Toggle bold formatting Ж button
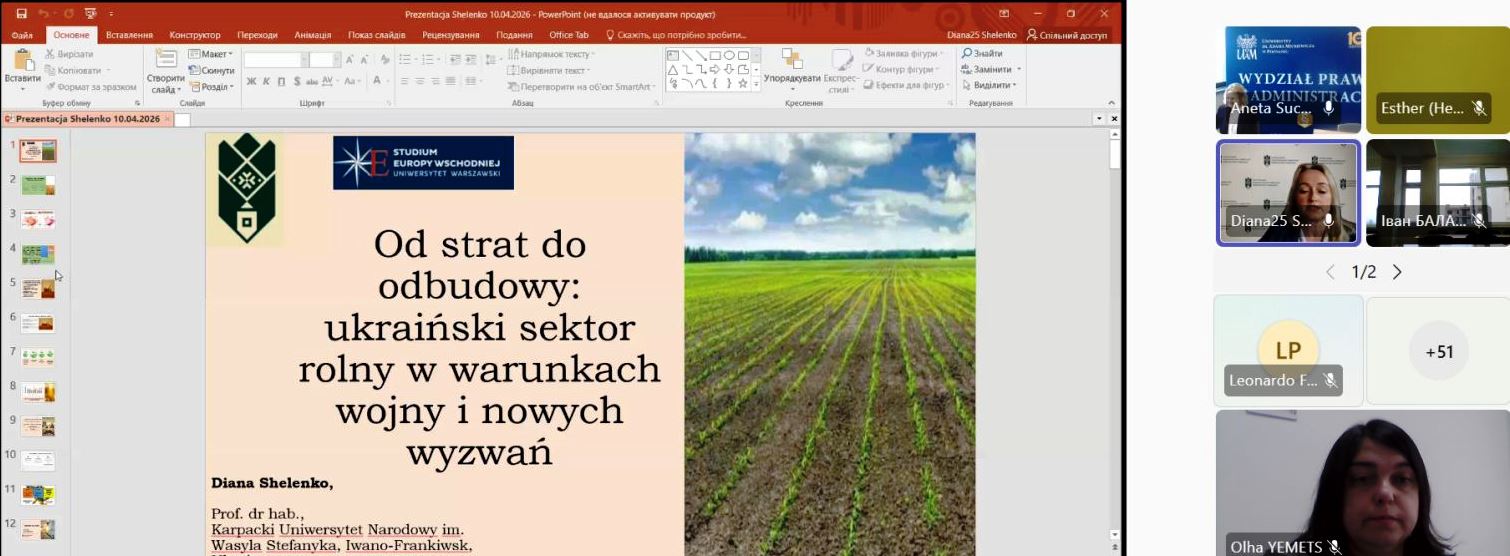Viewport: 1510px width, 556px height. pos(251,81)
